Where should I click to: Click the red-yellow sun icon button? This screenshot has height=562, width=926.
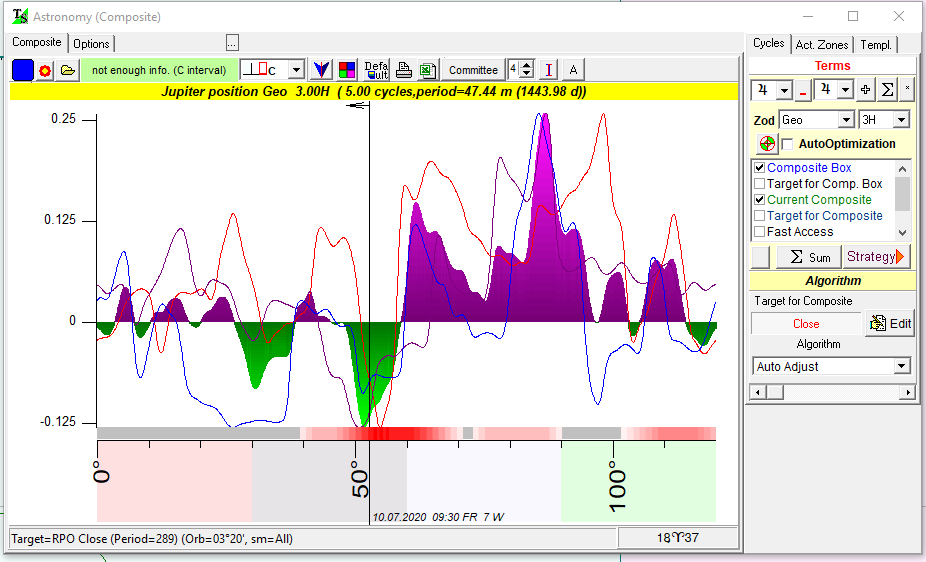coord(45,70)
